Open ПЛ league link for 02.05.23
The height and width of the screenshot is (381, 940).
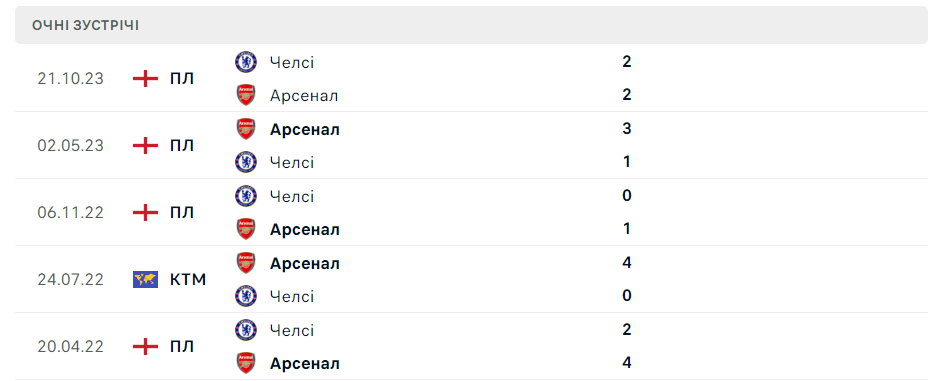(x=182, y=146)
